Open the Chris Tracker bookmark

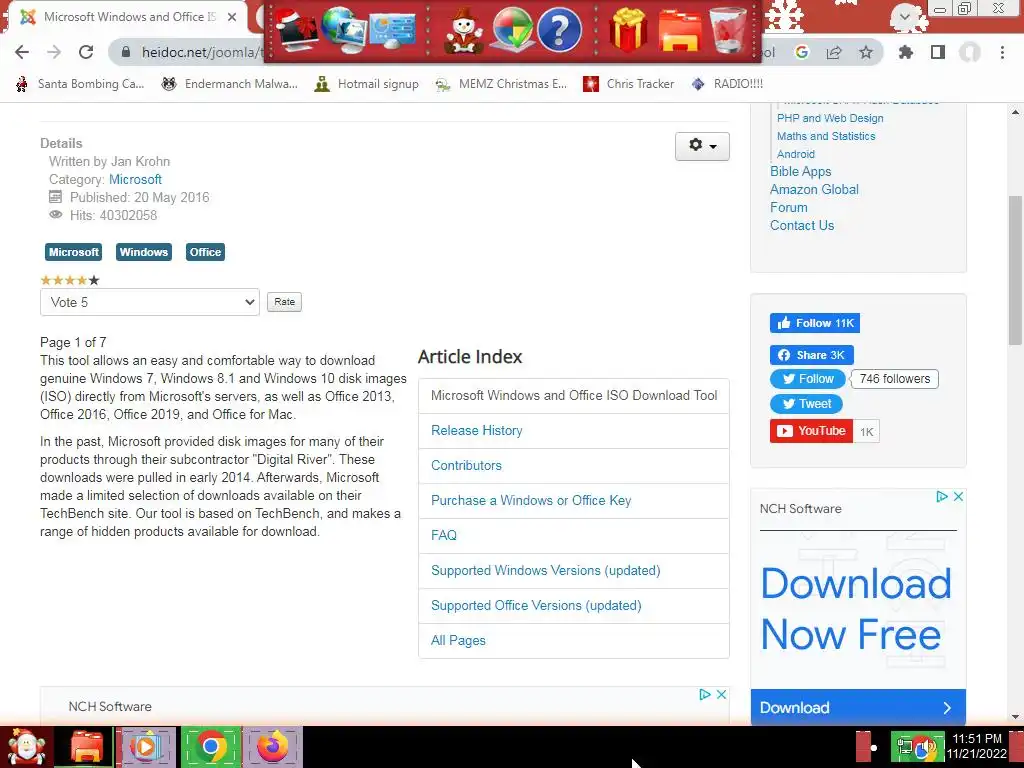pos(628,84)
